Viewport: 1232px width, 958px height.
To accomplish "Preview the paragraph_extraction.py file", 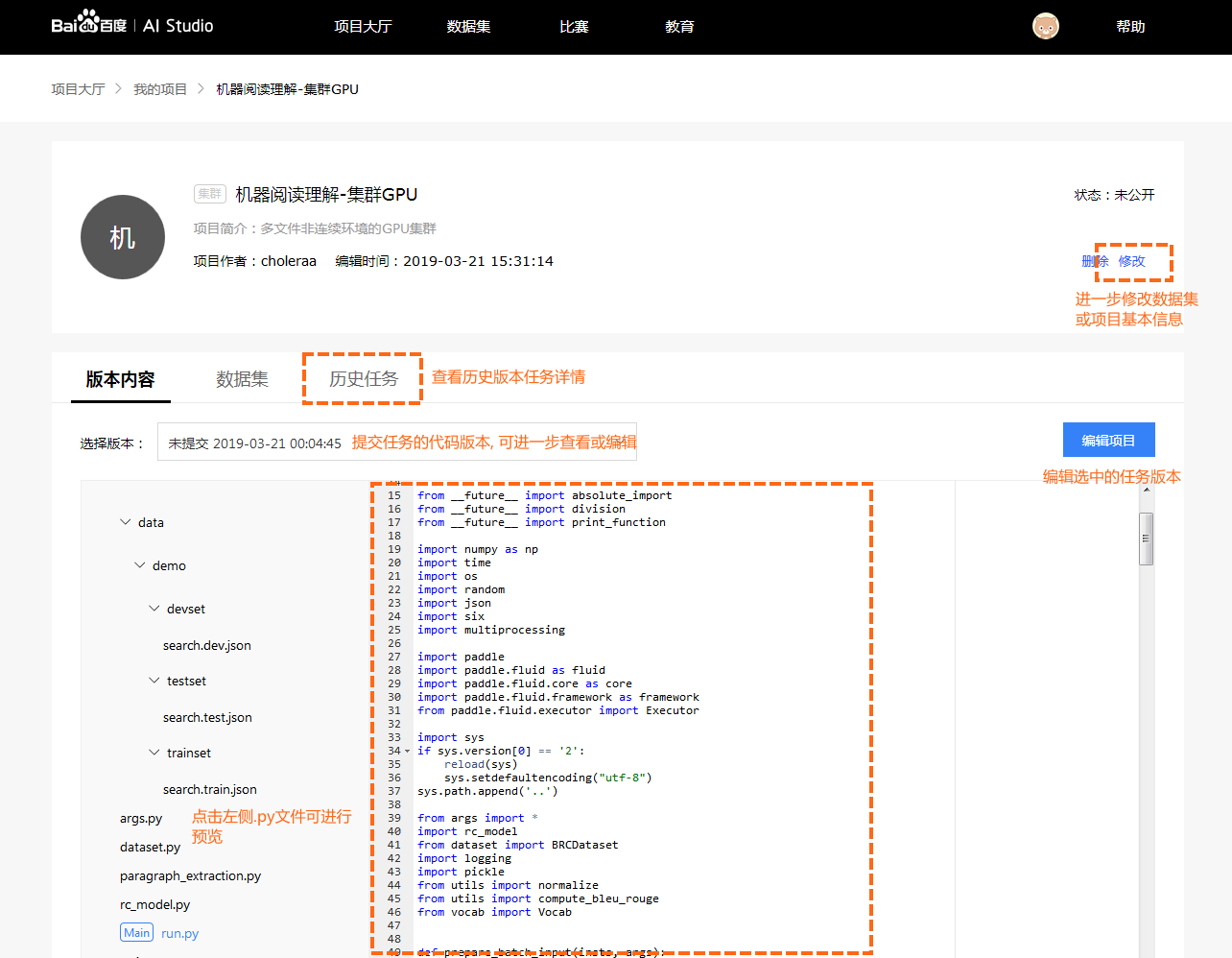I will pos(190,875).
